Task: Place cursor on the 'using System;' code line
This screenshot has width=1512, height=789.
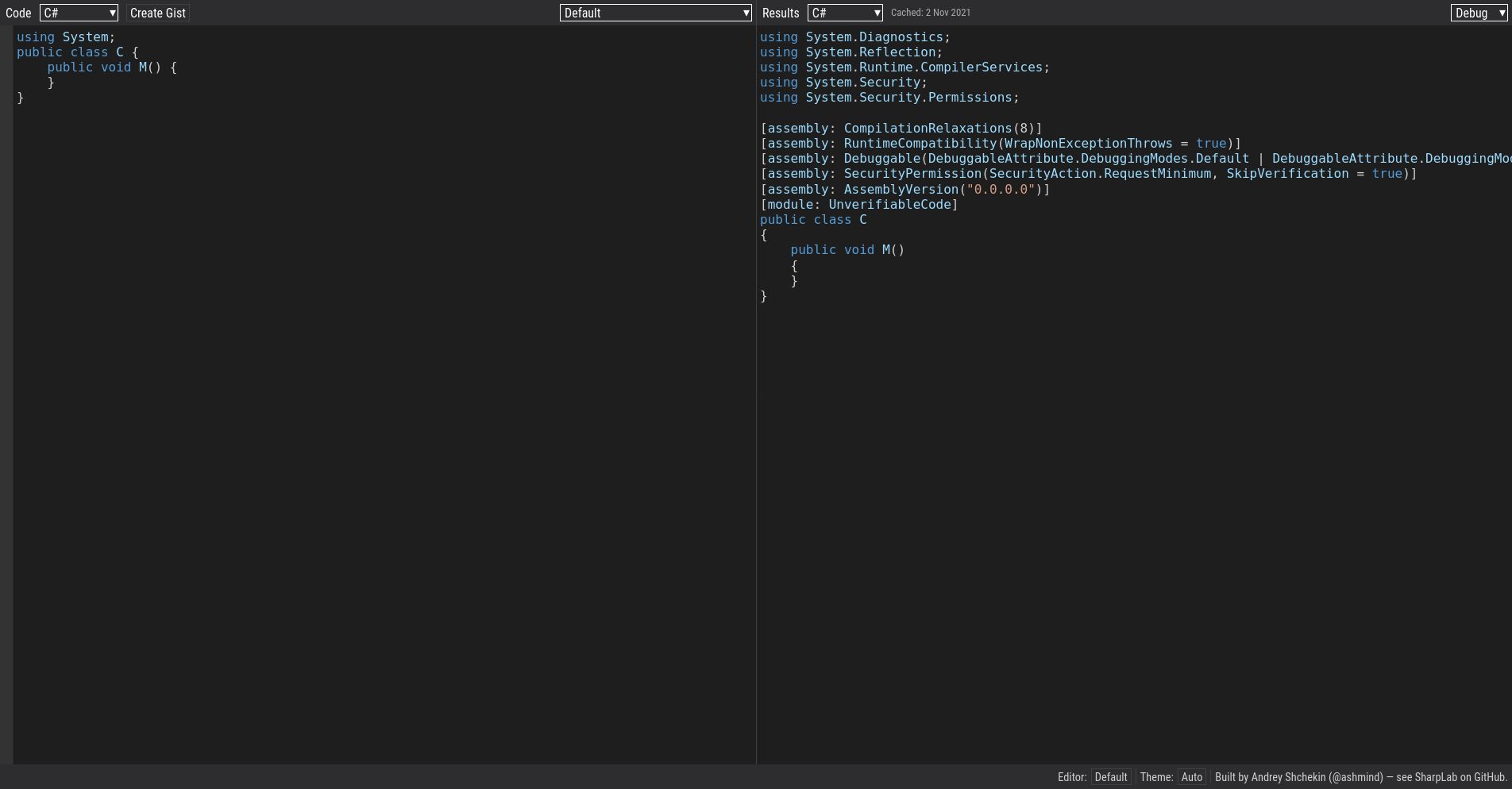Action: [x=65, y=37]
